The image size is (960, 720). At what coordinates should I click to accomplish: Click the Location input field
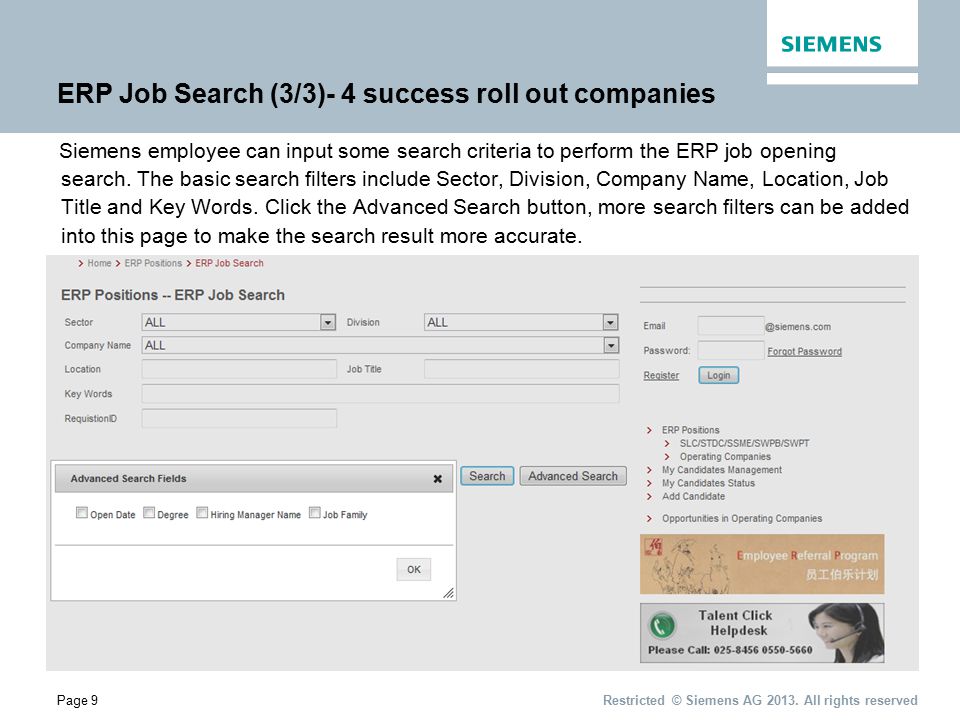click(x=239, y=369)
